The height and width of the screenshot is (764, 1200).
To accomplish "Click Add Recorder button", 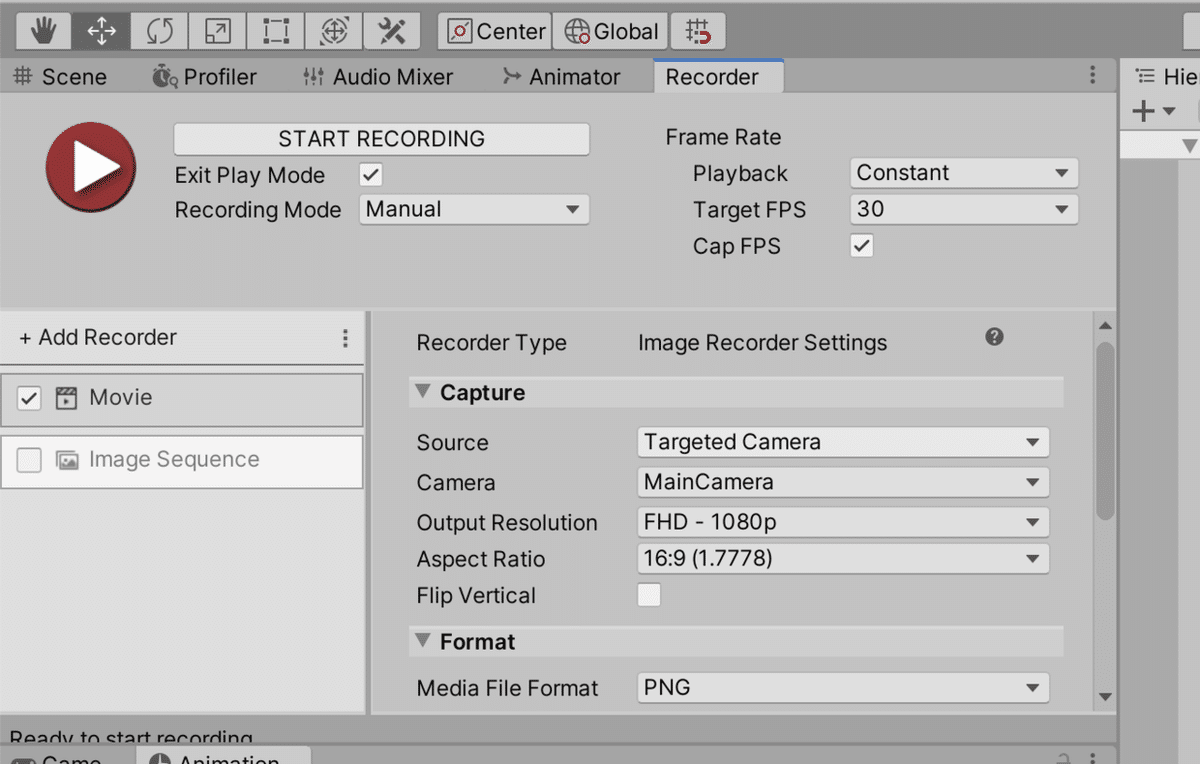I will 98,338.
